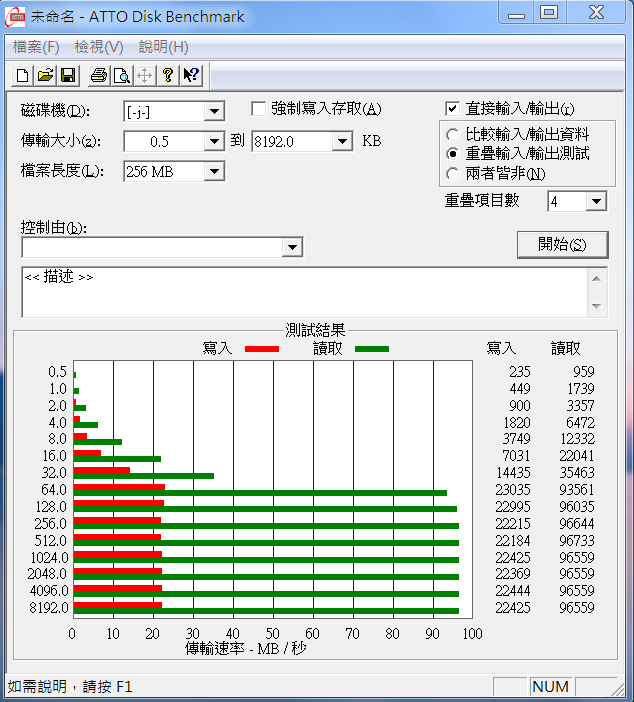The width and height of the screenshot is (634, 702).
Task: Click the 測試結果 group title
Action: click(315, 330)
